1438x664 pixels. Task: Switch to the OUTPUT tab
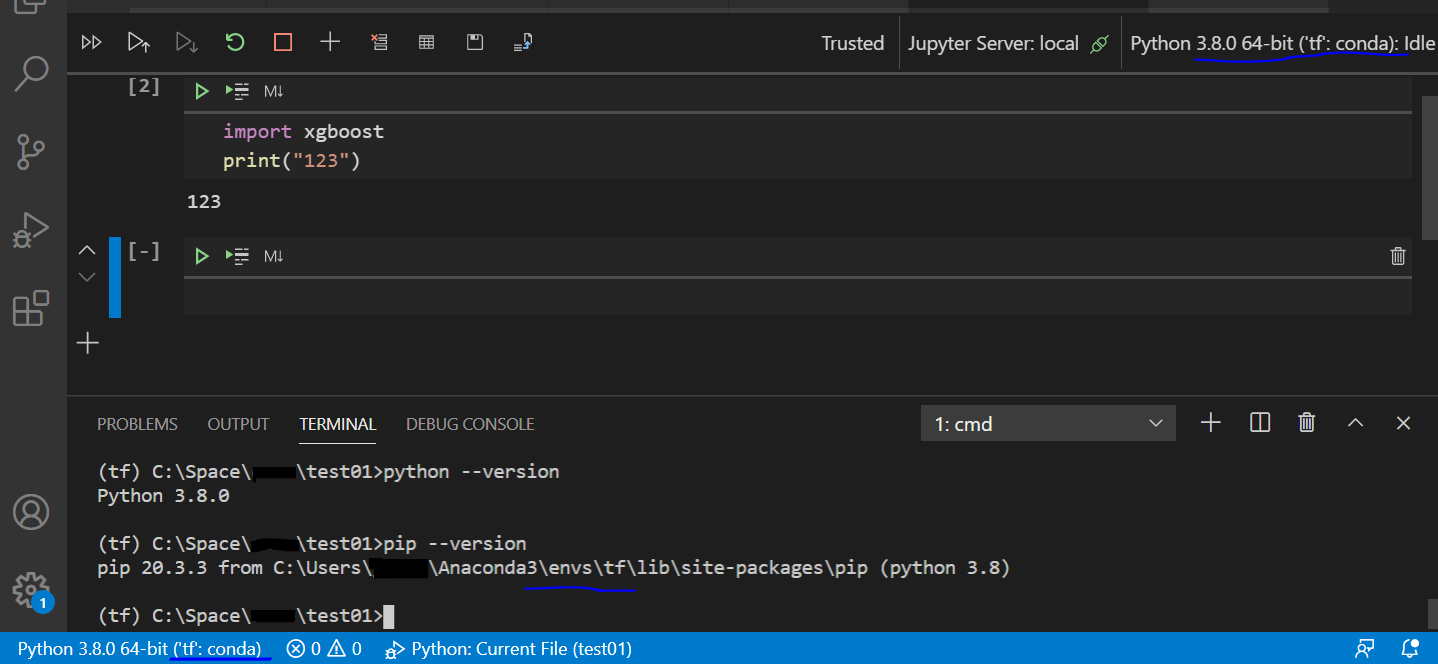pos(238,424)
